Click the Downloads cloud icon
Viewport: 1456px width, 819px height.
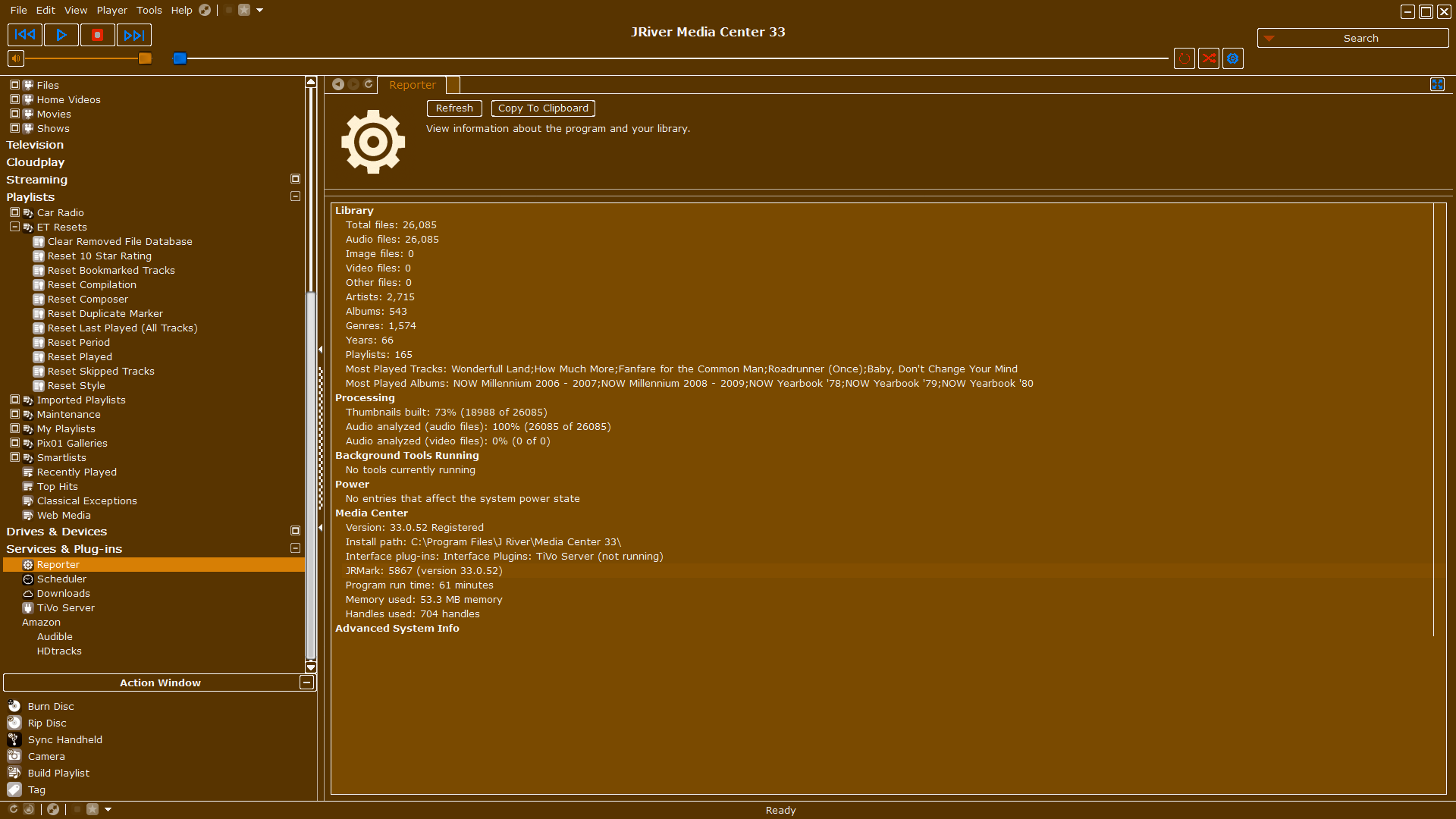point(28,594)
